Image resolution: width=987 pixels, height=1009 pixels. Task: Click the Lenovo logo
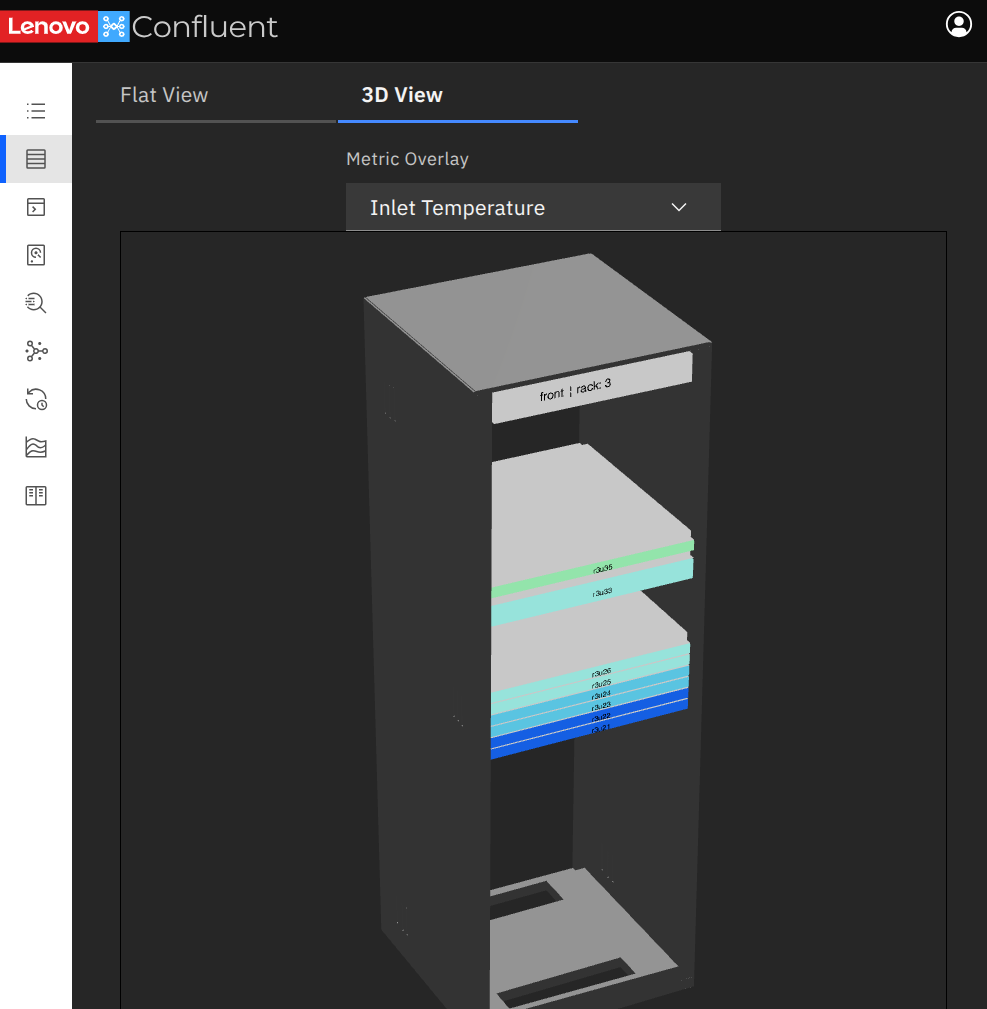pos(49,26)
